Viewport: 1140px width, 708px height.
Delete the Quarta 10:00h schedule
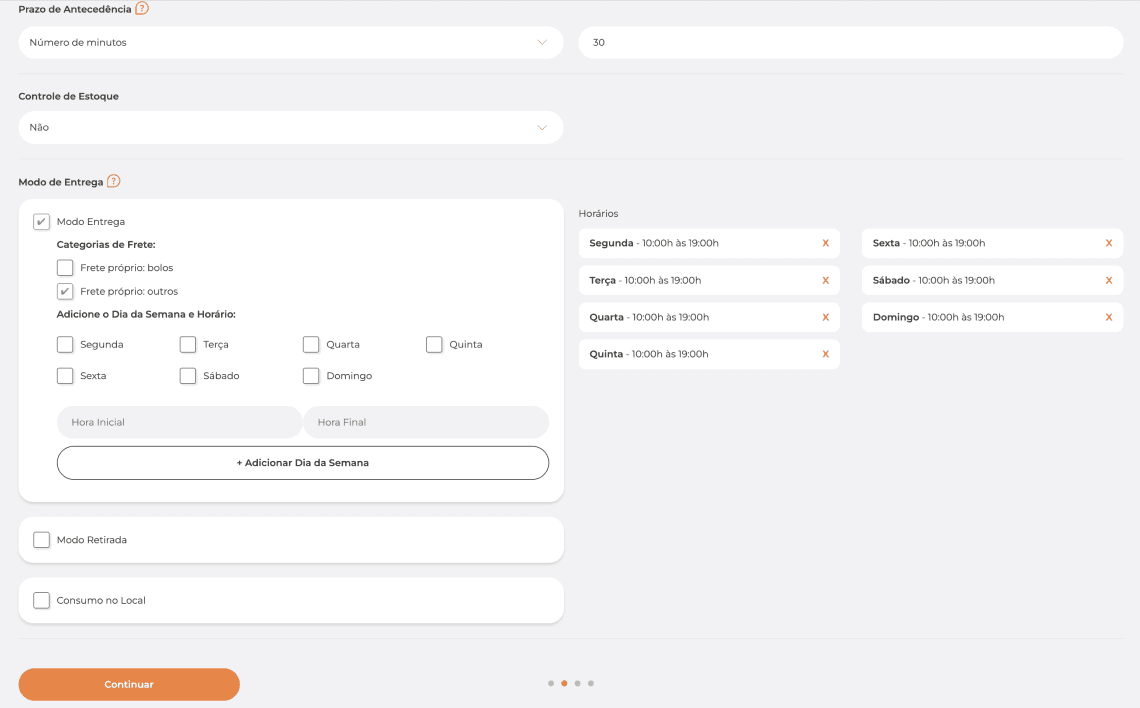tap(825, 318)
